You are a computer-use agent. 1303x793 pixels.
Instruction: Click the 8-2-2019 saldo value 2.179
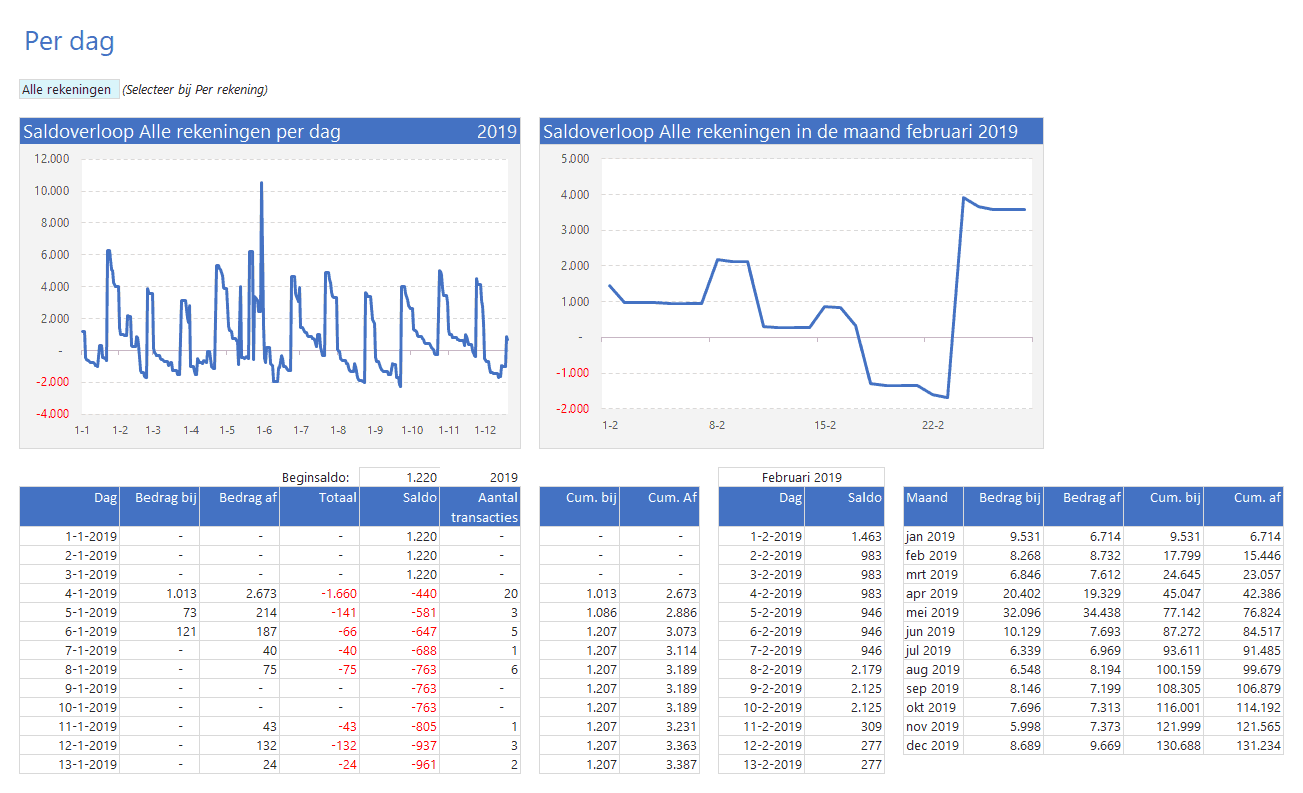click(844, 669)
